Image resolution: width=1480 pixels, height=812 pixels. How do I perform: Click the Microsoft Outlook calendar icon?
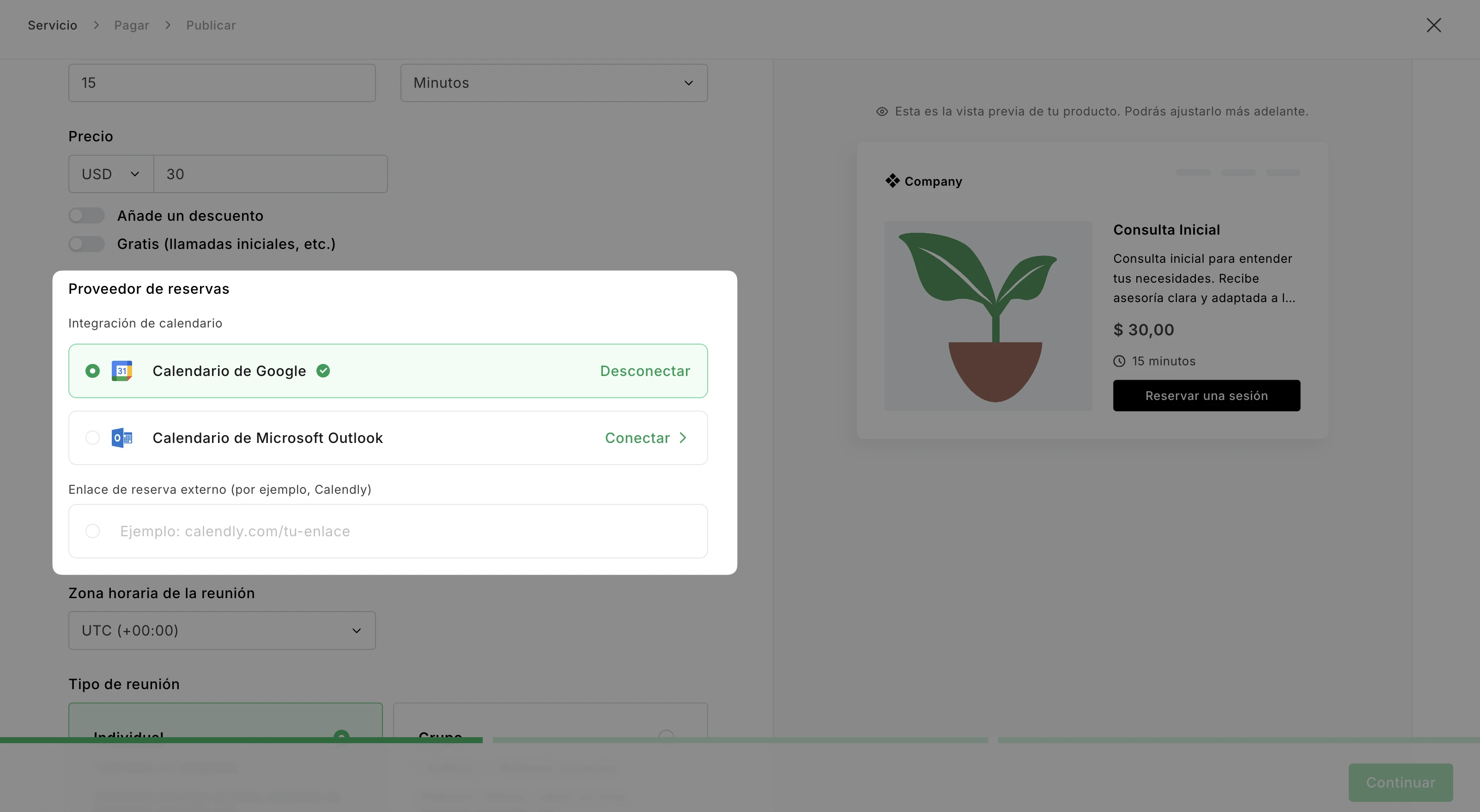[x=122, y=438]
